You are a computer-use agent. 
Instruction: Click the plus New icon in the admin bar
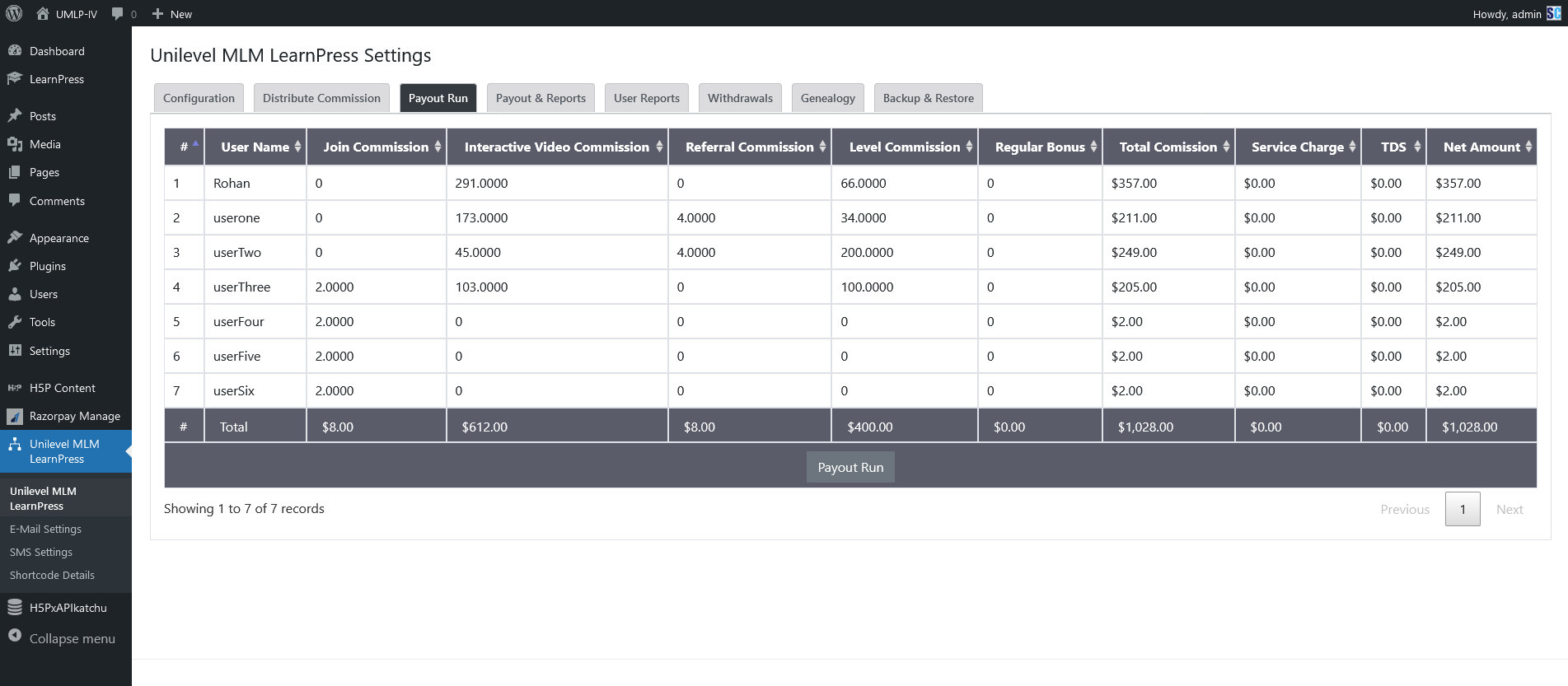coord(158,14)
